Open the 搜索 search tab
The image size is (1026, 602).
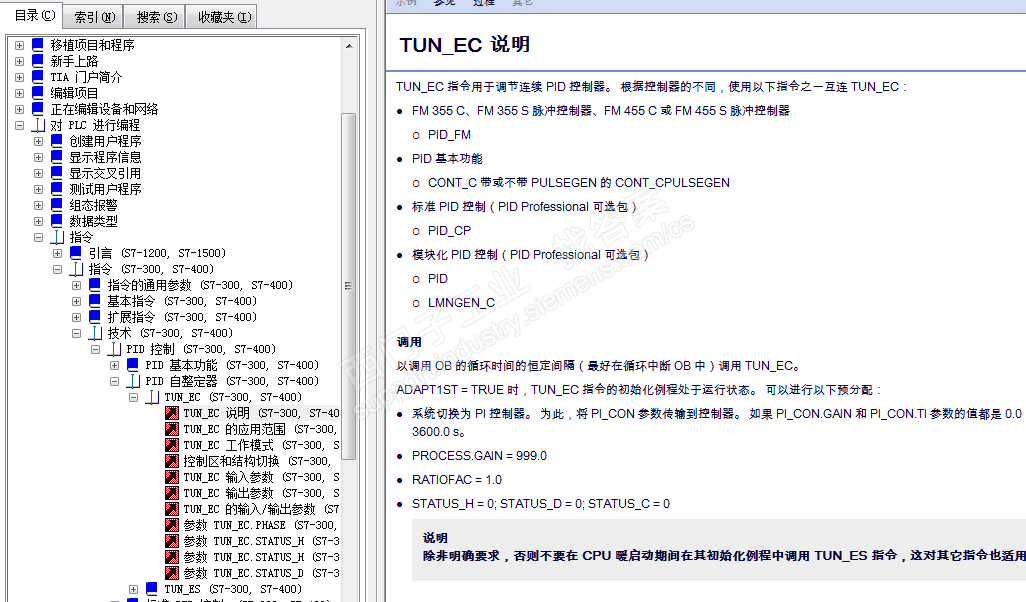[156, 17]
